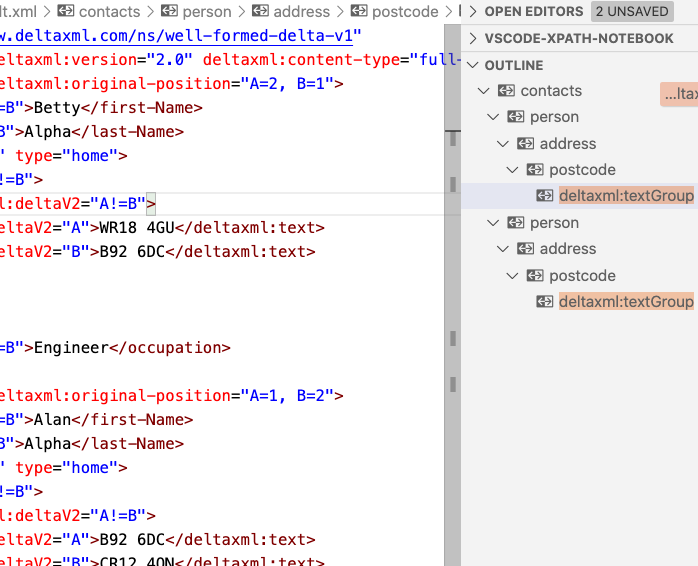The height and width of the screenshot is (566, 698).
Task: Click the minimap scrollbar beside the editor
Action: (453, 250)
